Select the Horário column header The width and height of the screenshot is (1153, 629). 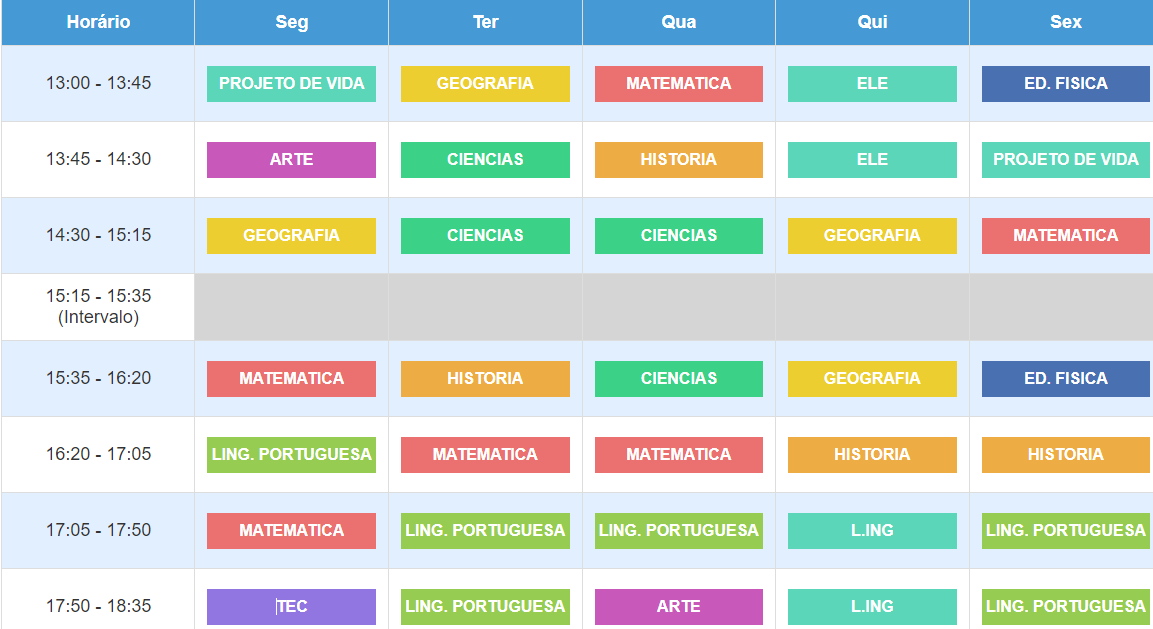98,22
